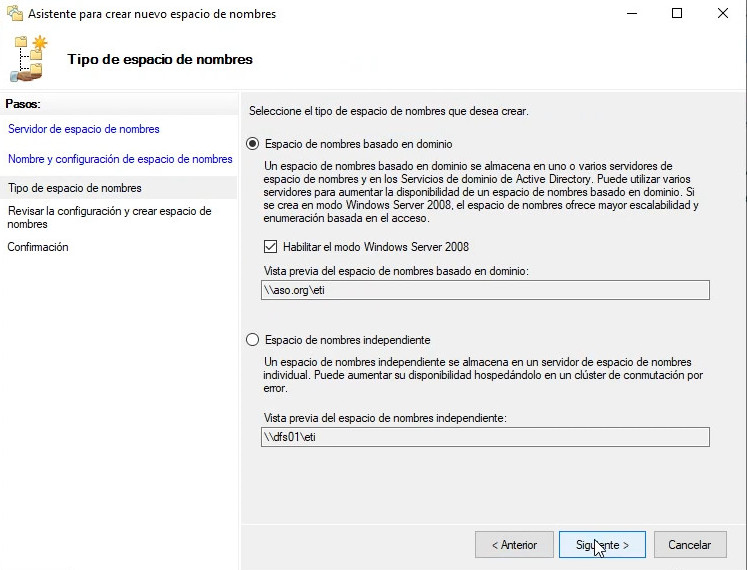Minimize the namespace wizard window
The image size is (747, 570).
tap(631, 14)
